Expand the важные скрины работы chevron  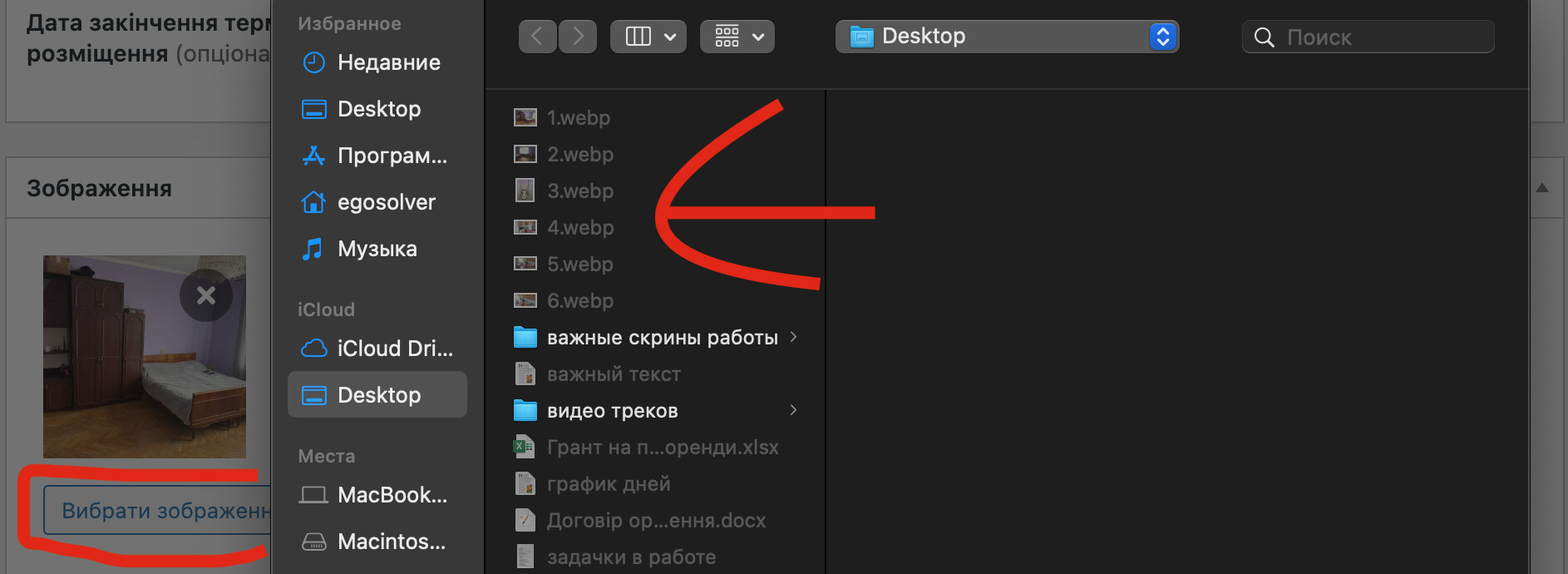click(x=793, y=337)
